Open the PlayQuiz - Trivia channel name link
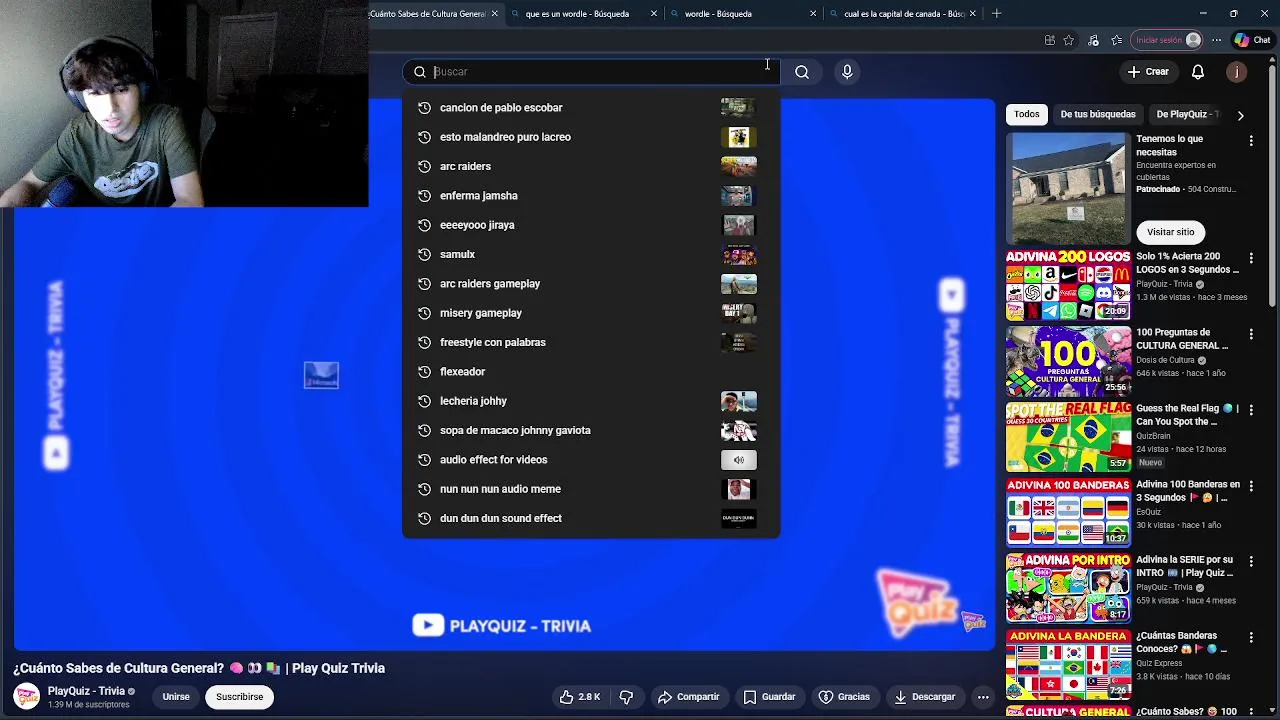 (86, 691)
